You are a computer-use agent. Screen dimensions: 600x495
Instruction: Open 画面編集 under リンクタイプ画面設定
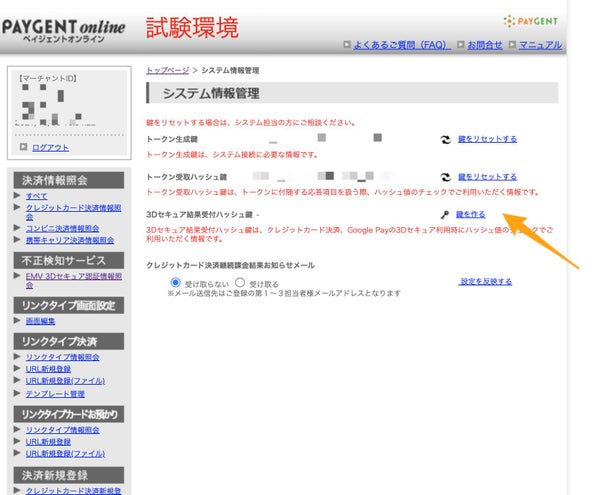click(40, 321)
